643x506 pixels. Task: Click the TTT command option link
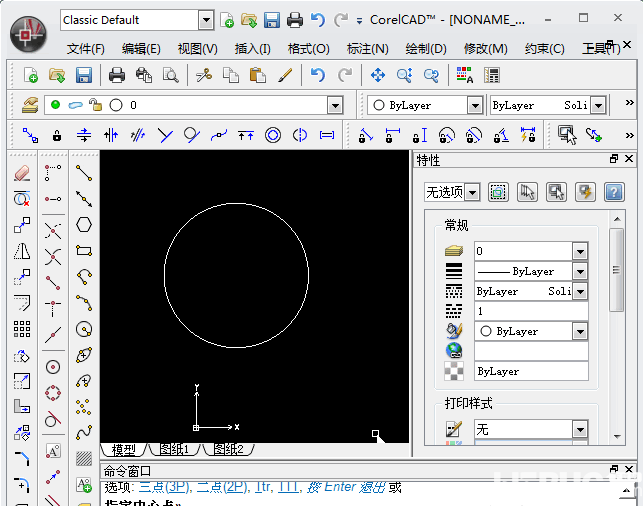click(x=288, y=487)
